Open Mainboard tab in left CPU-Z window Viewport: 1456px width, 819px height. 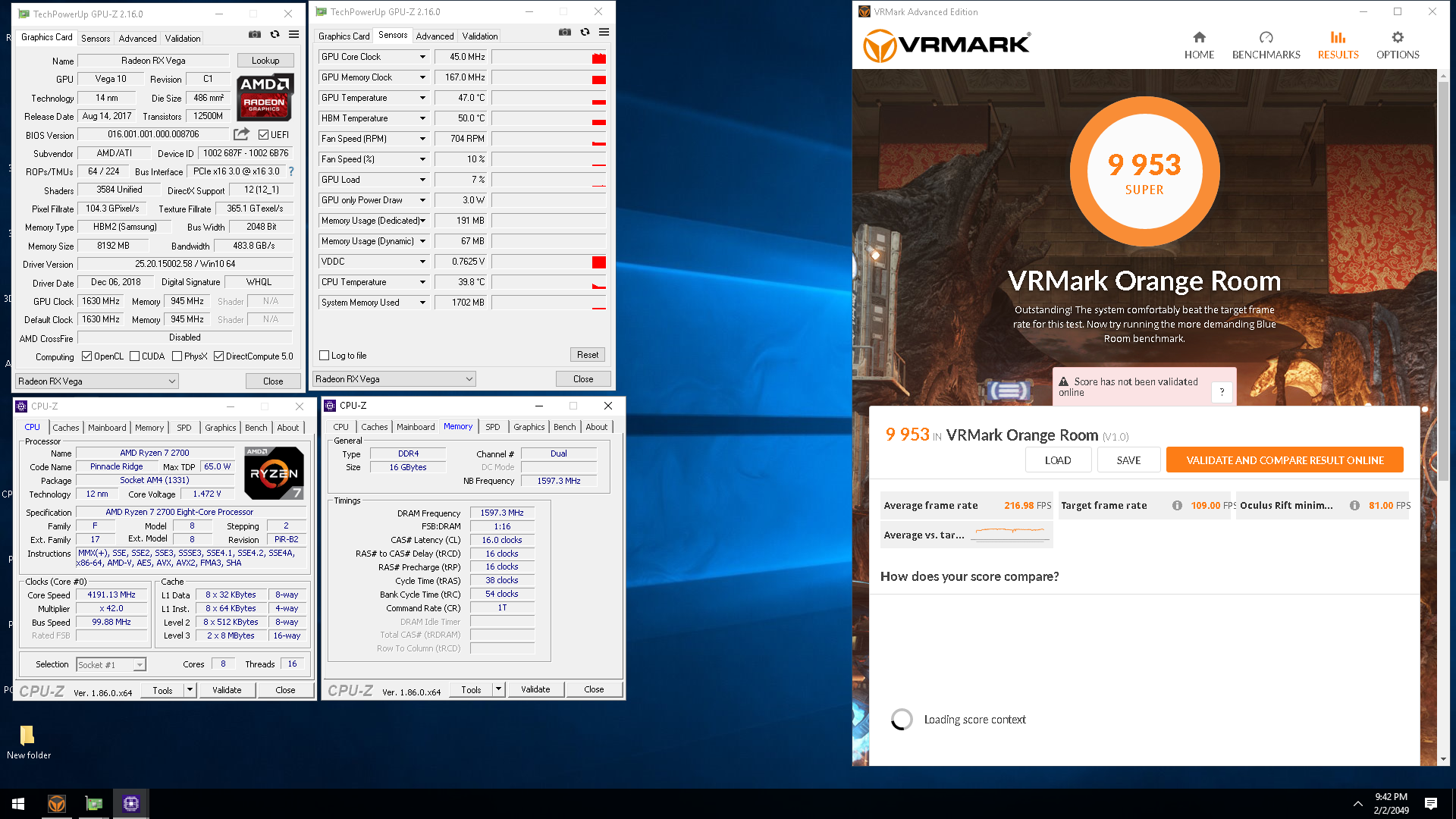point(107,428)
